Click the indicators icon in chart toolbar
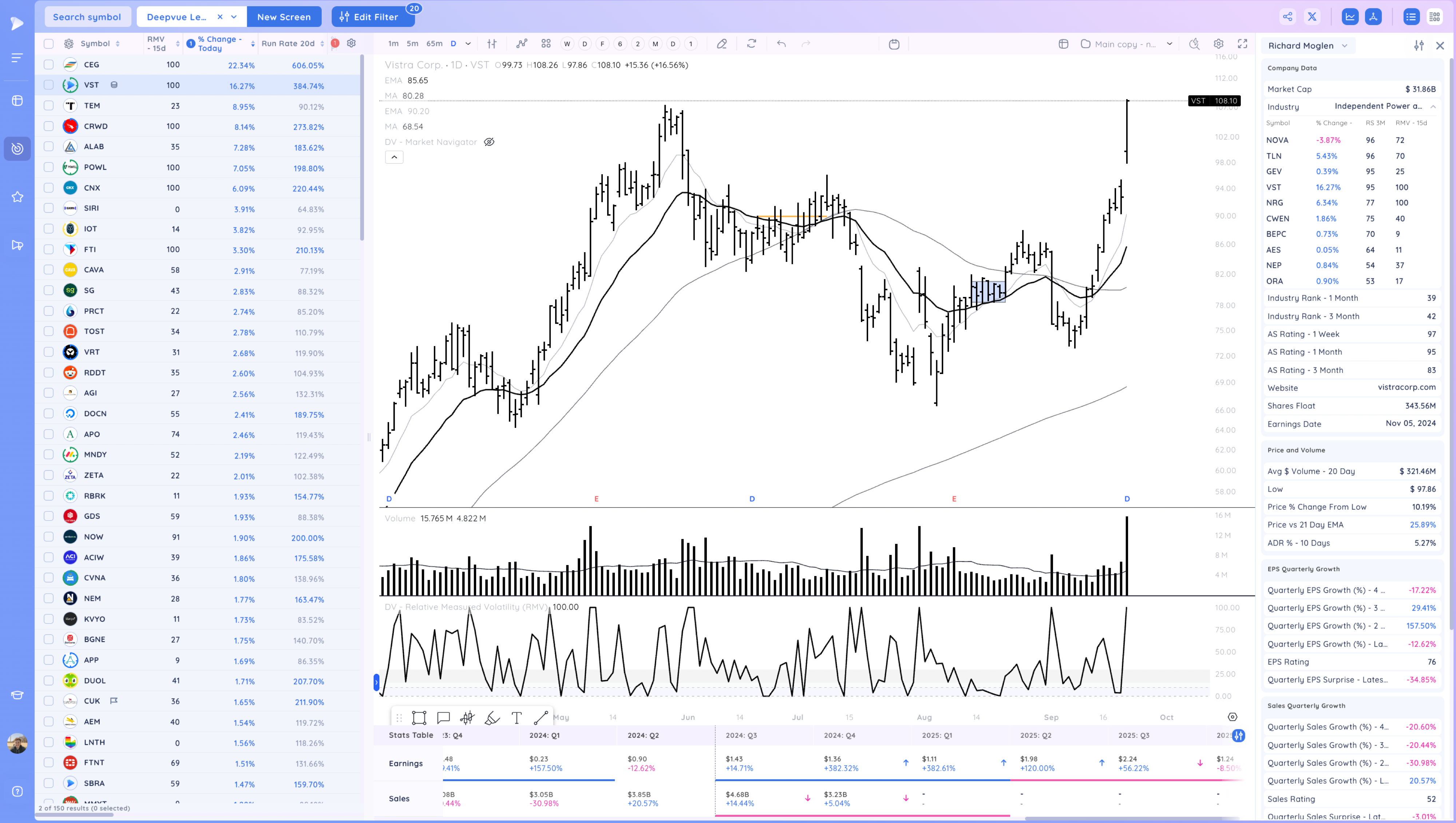Viewport: 1456px width, 823px height. click(x=521, y=44)
